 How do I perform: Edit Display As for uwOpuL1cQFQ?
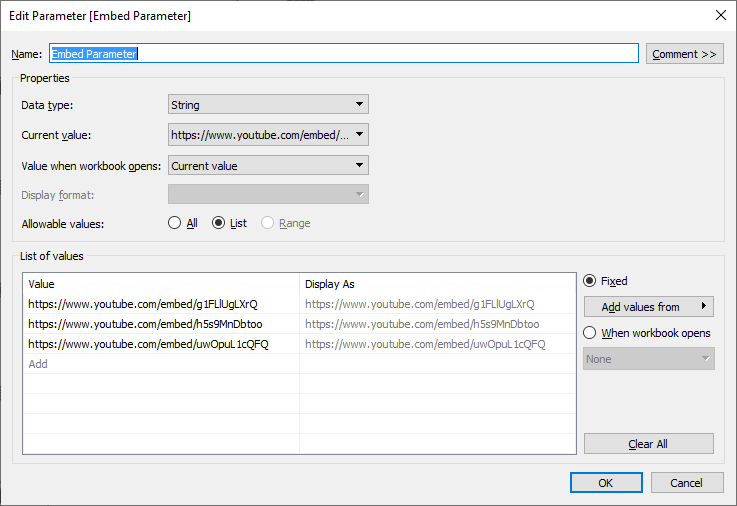(425, 344)
